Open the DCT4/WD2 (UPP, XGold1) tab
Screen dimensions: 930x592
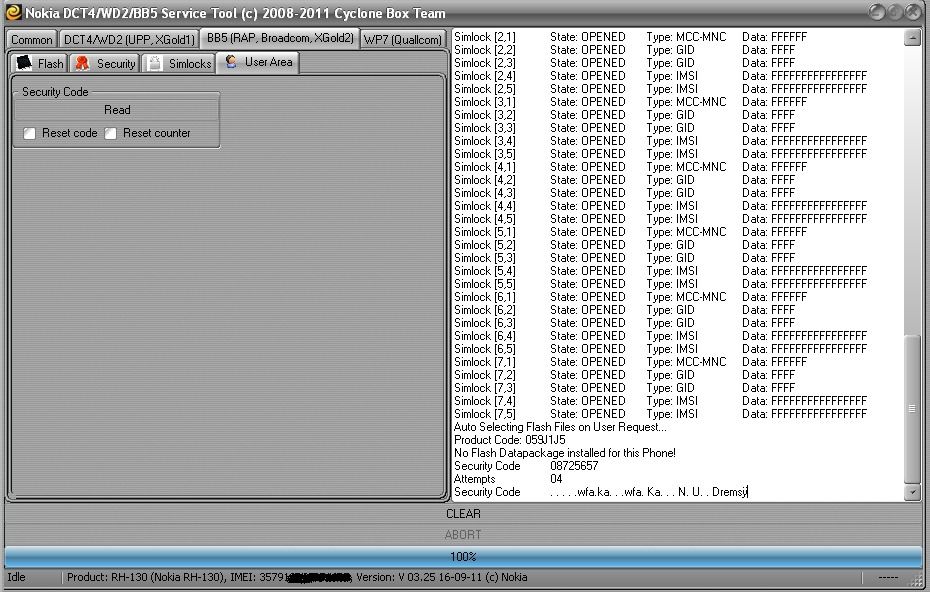point(129,40)
